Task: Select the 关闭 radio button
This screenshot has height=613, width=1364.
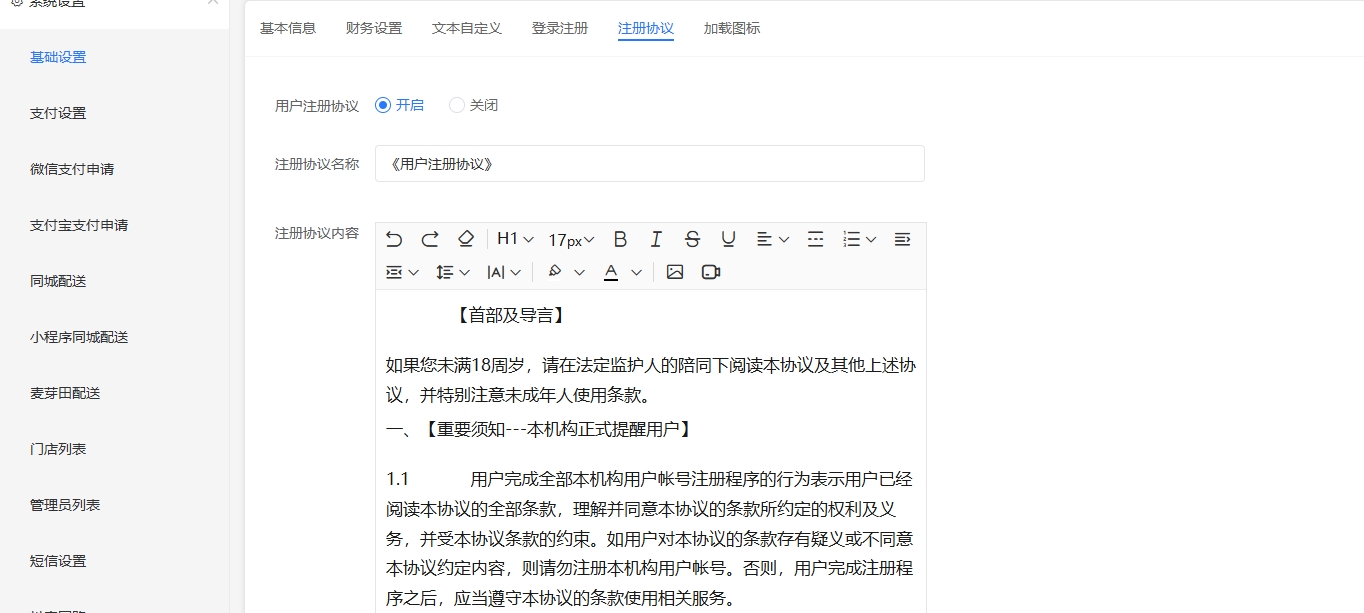Action: [457, 105]
